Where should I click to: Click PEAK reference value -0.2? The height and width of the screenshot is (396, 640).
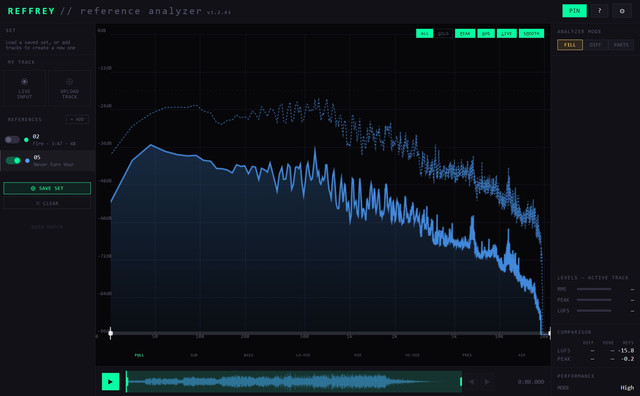627,359
